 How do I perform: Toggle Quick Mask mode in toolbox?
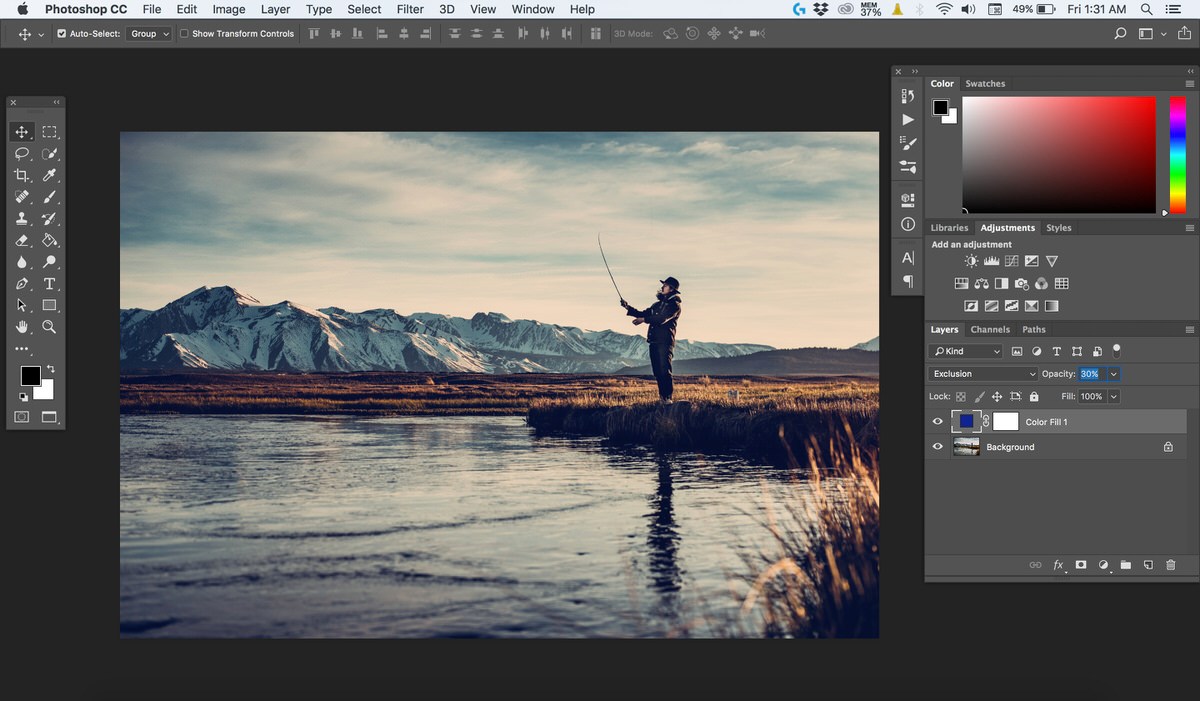(21, 417)
